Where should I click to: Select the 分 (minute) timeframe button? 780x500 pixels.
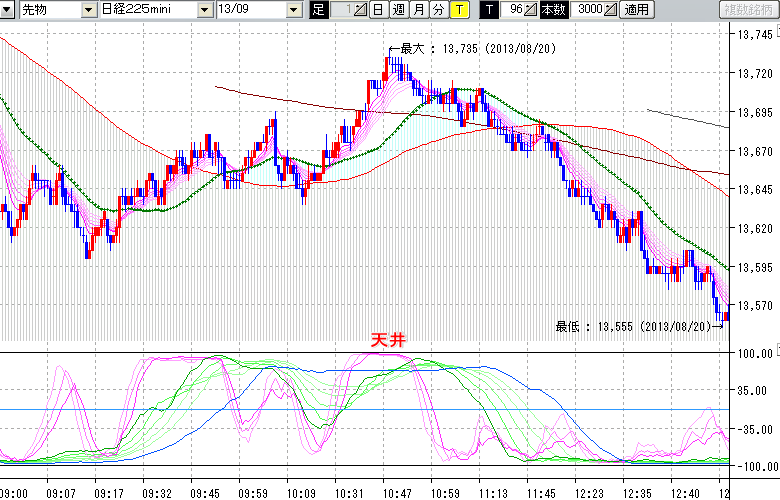(x=438, y=10)
